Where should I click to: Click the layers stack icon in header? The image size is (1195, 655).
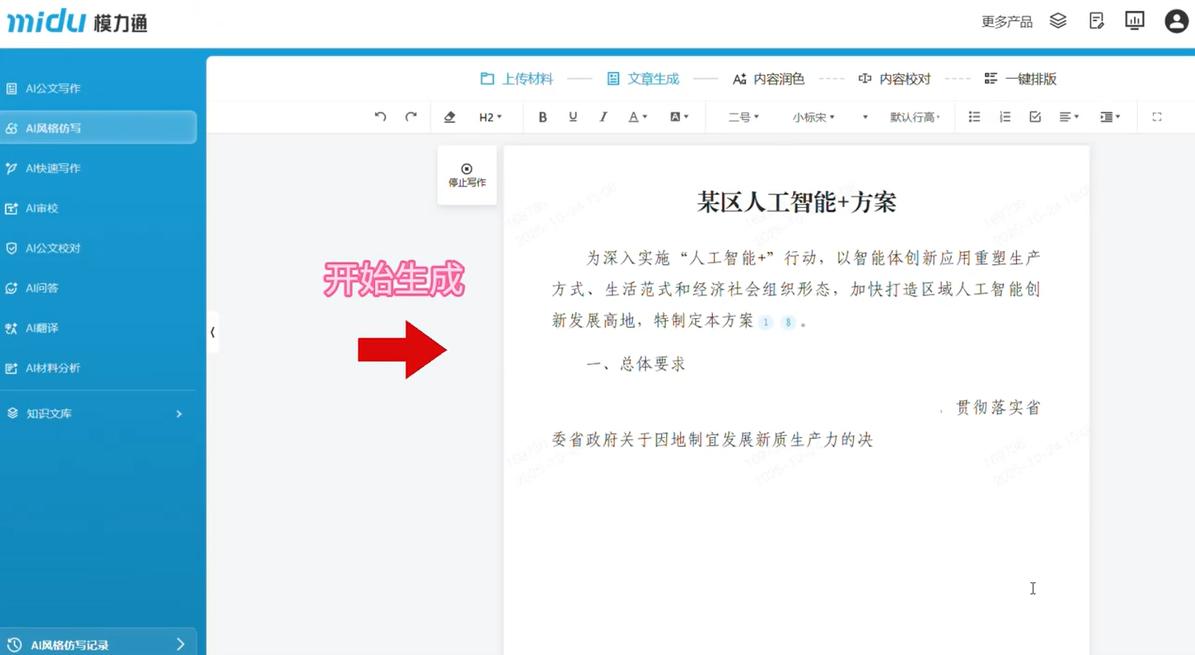tap(1058, 21)
